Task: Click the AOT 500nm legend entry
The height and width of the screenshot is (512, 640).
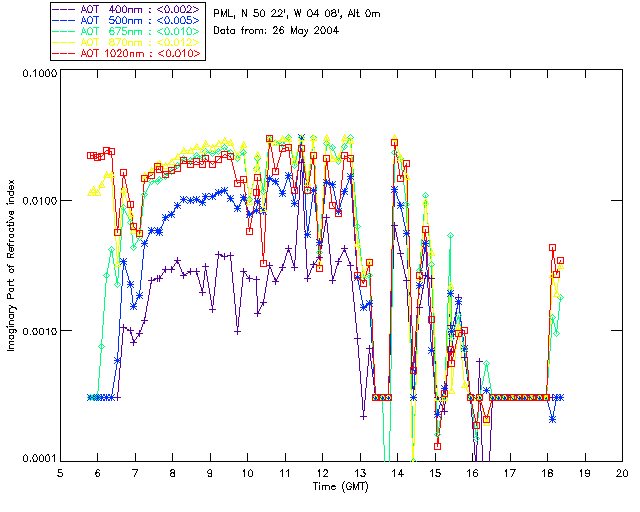Action: (127, 20)
